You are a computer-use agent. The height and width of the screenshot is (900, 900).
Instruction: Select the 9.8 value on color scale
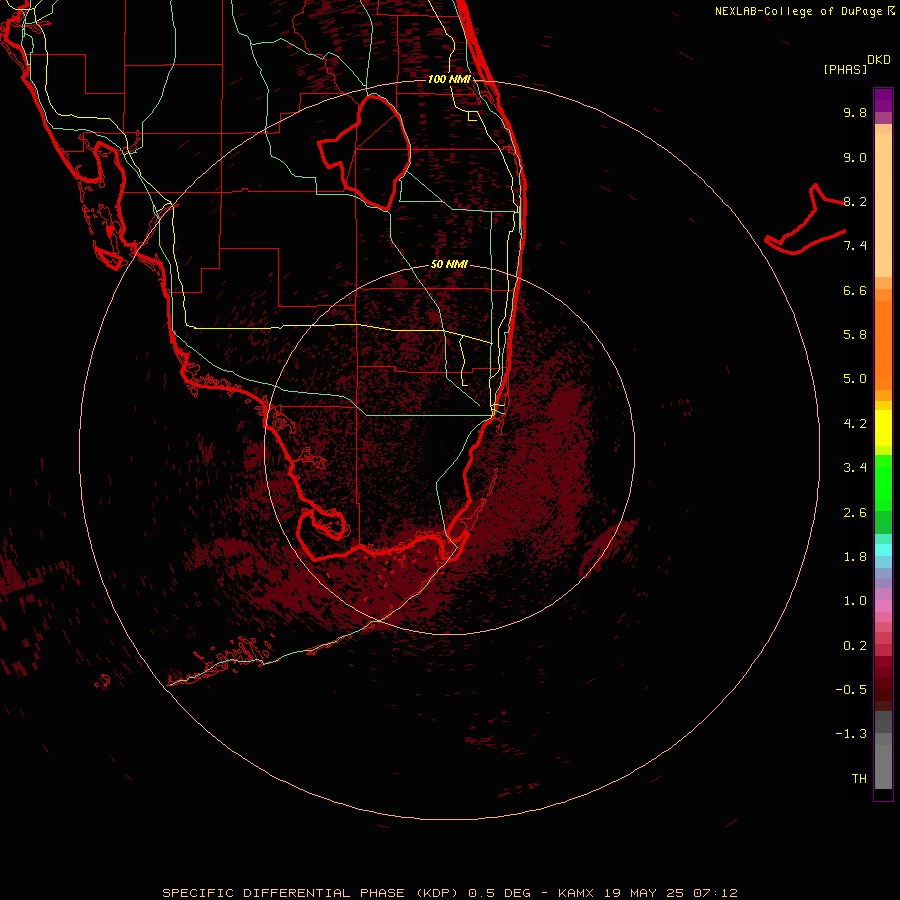point(855,112)
